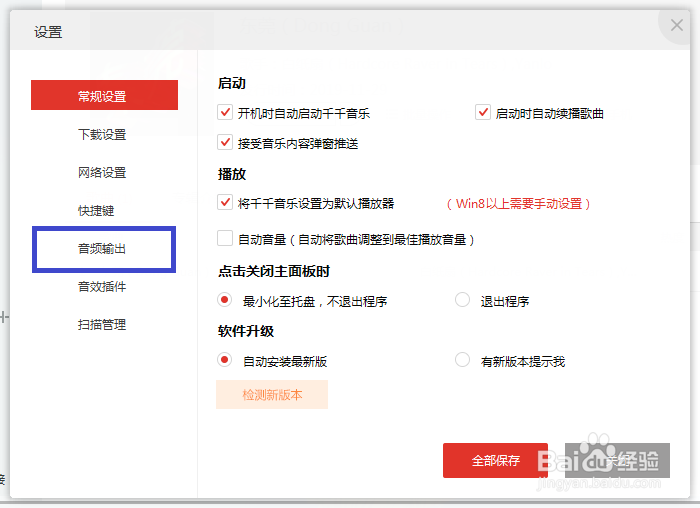Click 全部保存 to save settings
Viewport: 700px width, 508px height.
(x=496, y=460)
